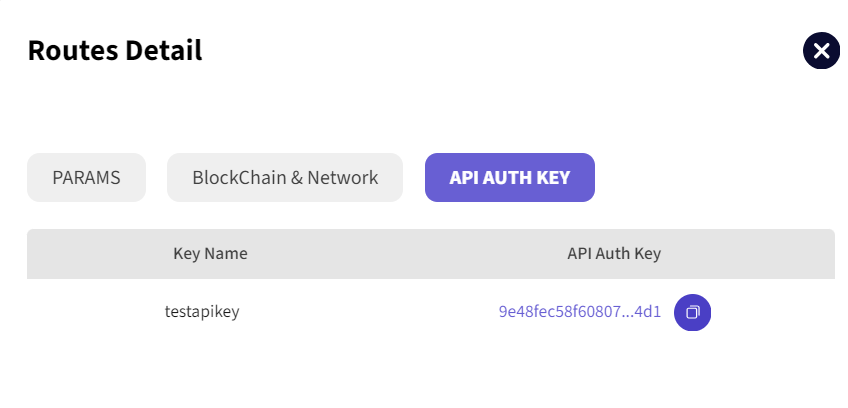Click the truncated key 9e48fec58f60807...4d1
Viewport: 848px width, 408px height.
click(x=580, y=312)
